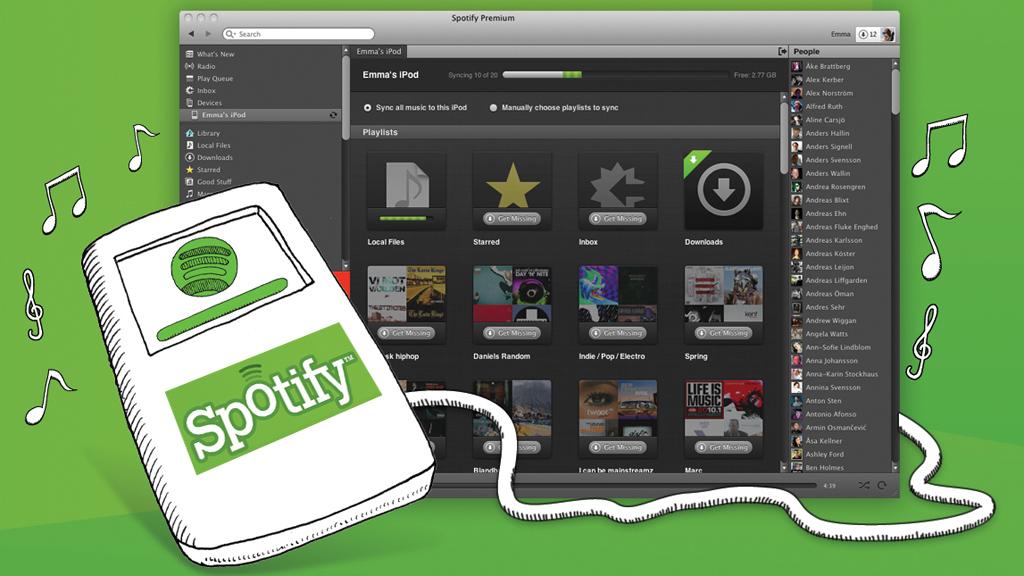Switch to the Emma's iPod tab
The image size is (1024, 576).
click(x=380, y=51)
